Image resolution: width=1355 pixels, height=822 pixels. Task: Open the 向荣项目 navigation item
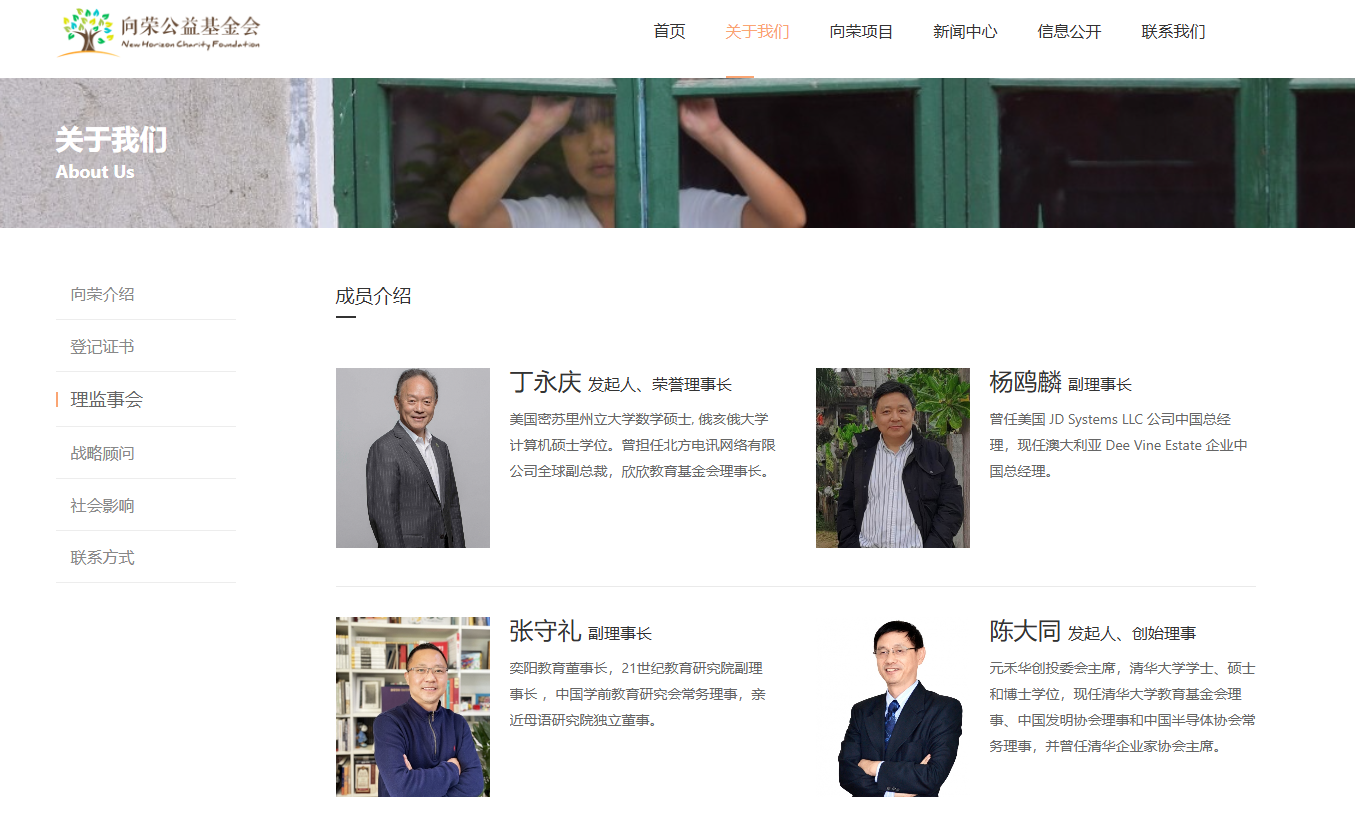click(x=861, y=31)
